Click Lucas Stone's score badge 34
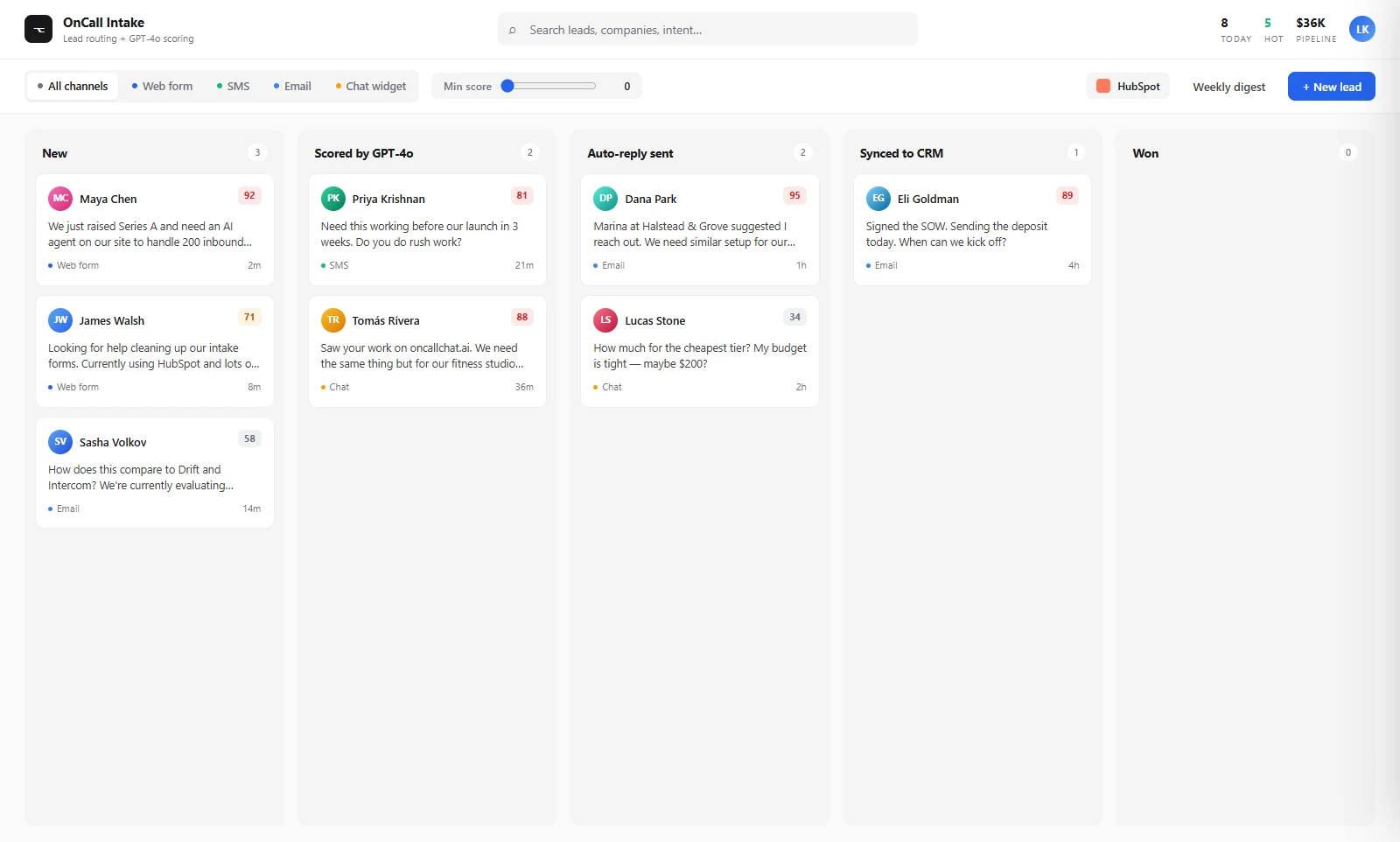Viewport: 1400px width, 842px height. pyautogui.click(x=794, y=317)
